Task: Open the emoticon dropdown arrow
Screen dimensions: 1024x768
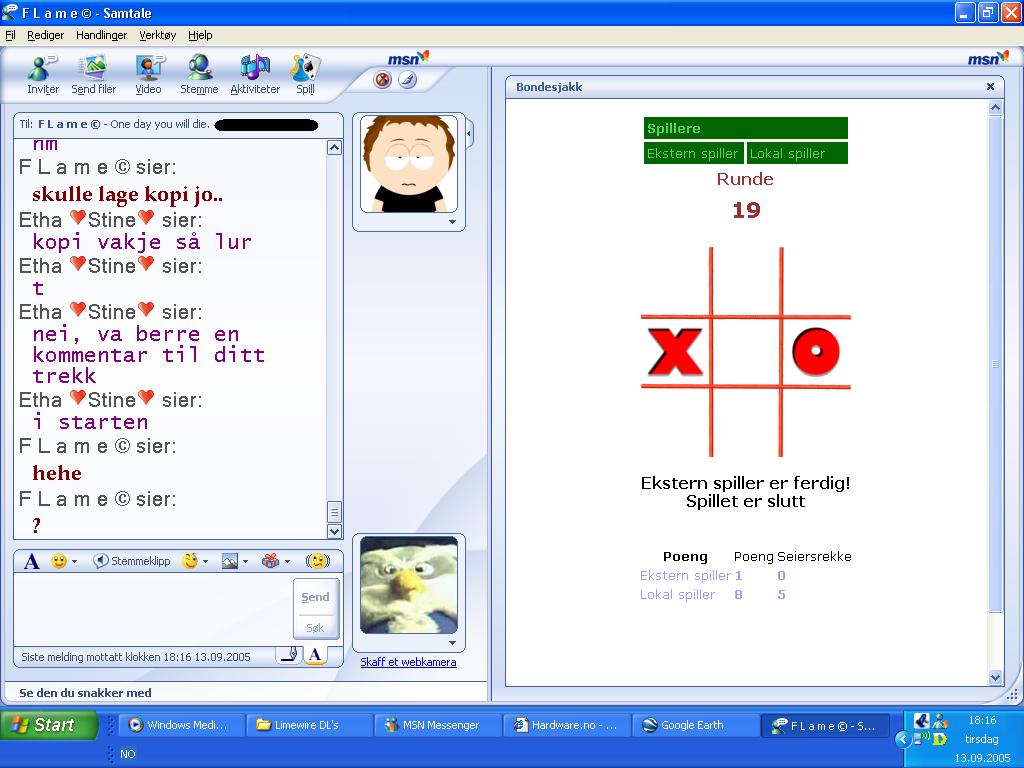Action: coord(74,562)
